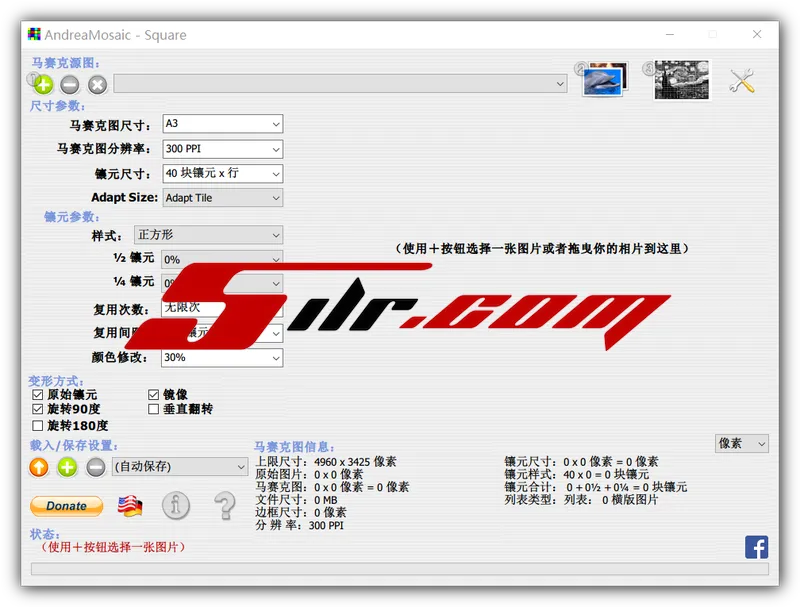
Task: Click the green plus to add source image
Action: click(x=43, y=85)
